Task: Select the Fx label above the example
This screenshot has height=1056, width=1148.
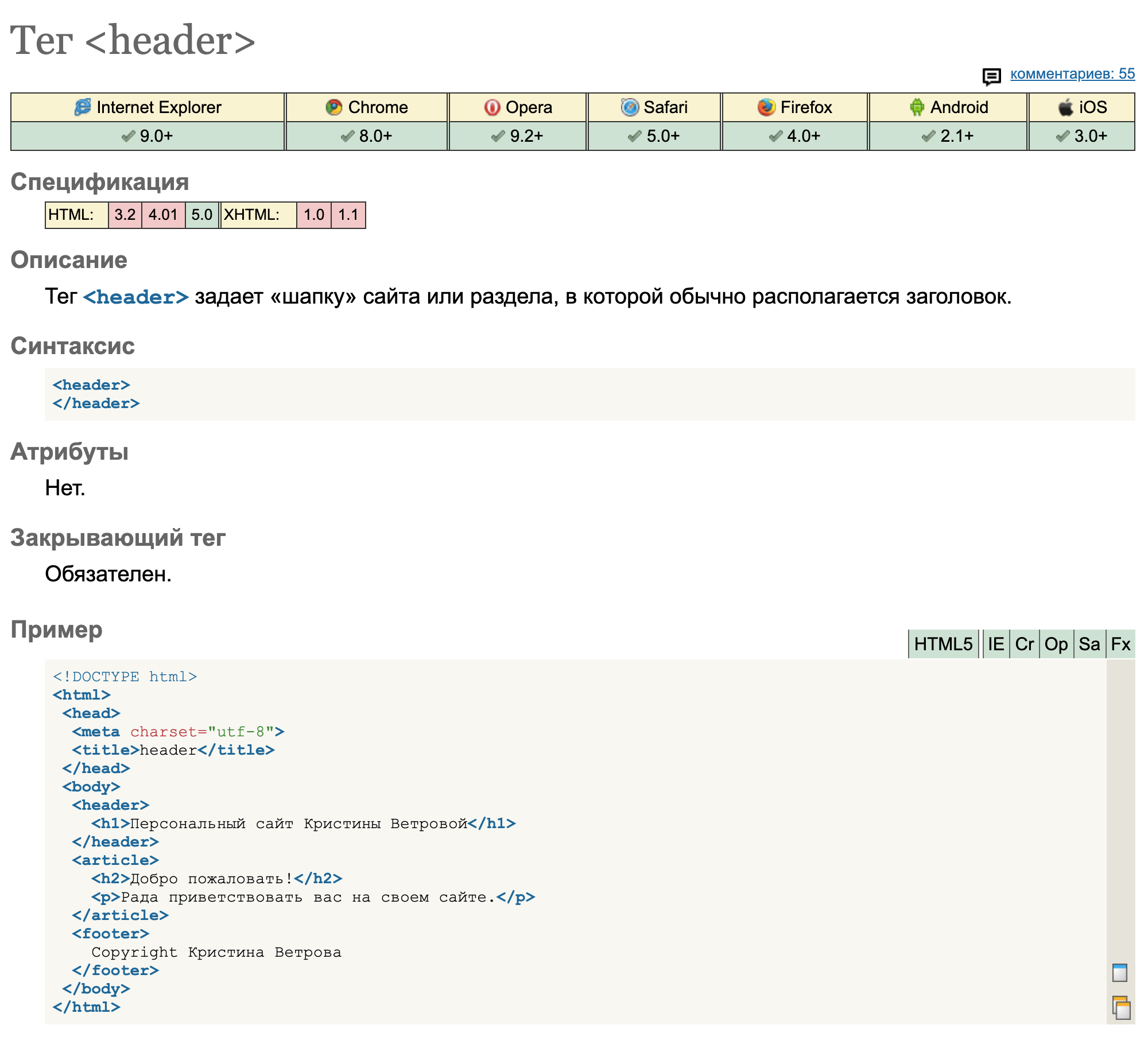Action: pyautogui.click(x=1120, y=644)
